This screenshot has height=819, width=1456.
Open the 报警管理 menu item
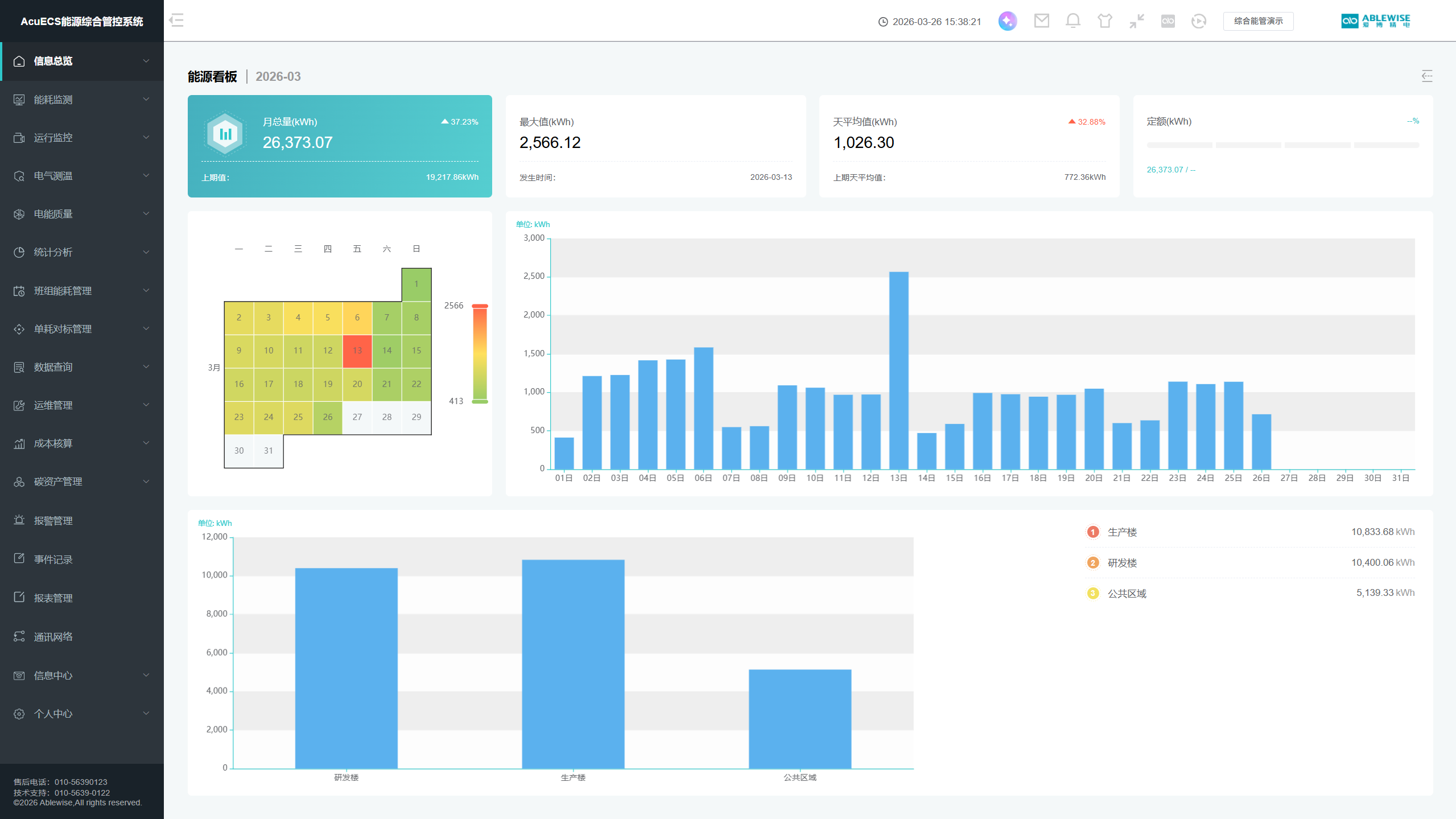[53, 521]
